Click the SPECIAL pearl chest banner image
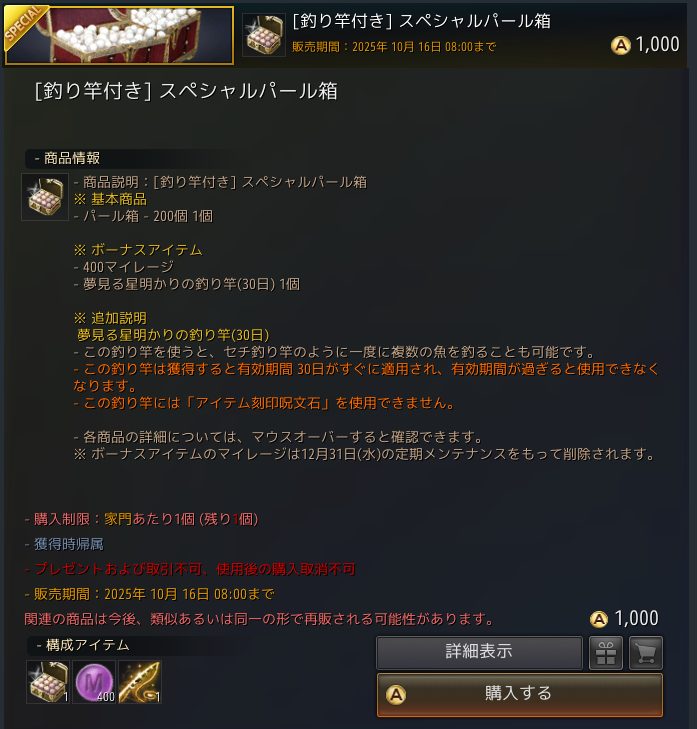The width and height of the screenshot is (697, 729). (x=119, y=35)
